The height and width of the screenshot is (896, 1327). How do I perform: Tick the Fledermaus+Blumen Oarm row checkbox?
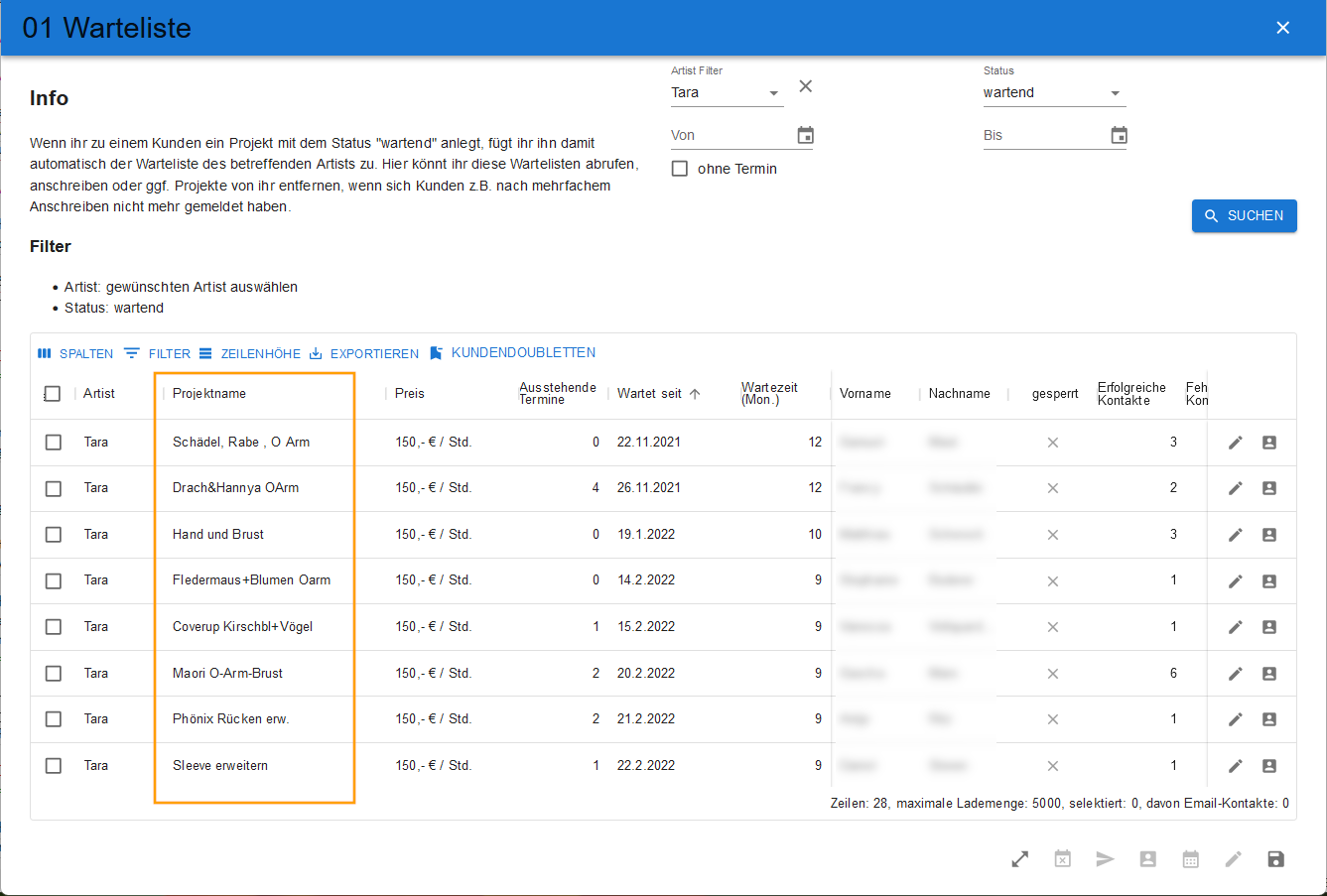[54, 581]
